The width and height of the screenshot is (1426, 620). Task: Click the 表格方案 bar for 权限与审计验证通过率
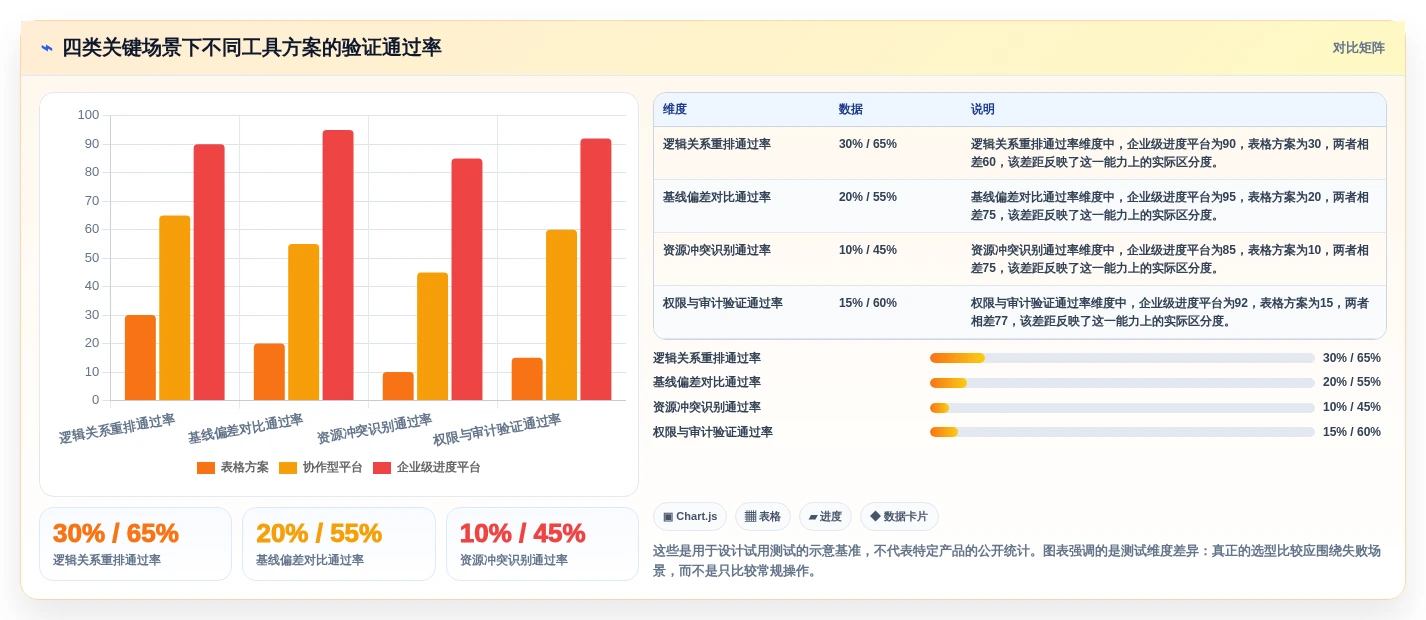pos(527,379)
